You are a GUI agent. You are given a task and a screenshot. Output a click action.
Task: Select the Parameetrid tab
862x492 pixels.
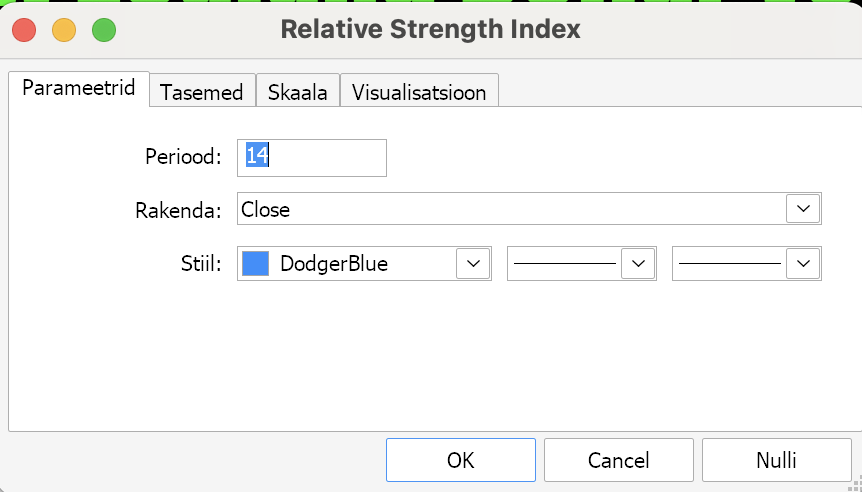click(79, 89)
